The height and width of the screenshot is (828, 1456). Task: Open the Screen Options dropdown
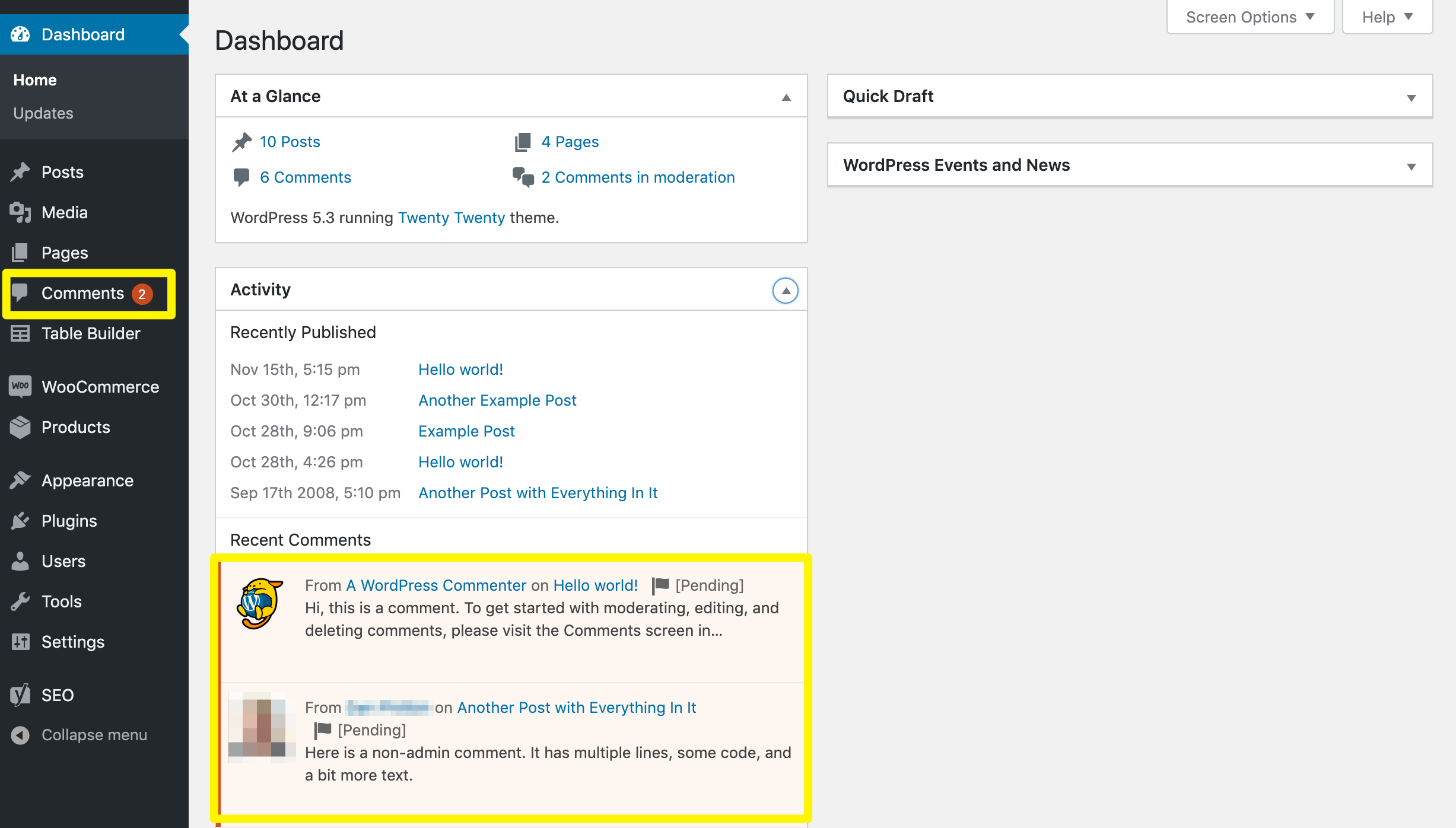(1250, 17)
